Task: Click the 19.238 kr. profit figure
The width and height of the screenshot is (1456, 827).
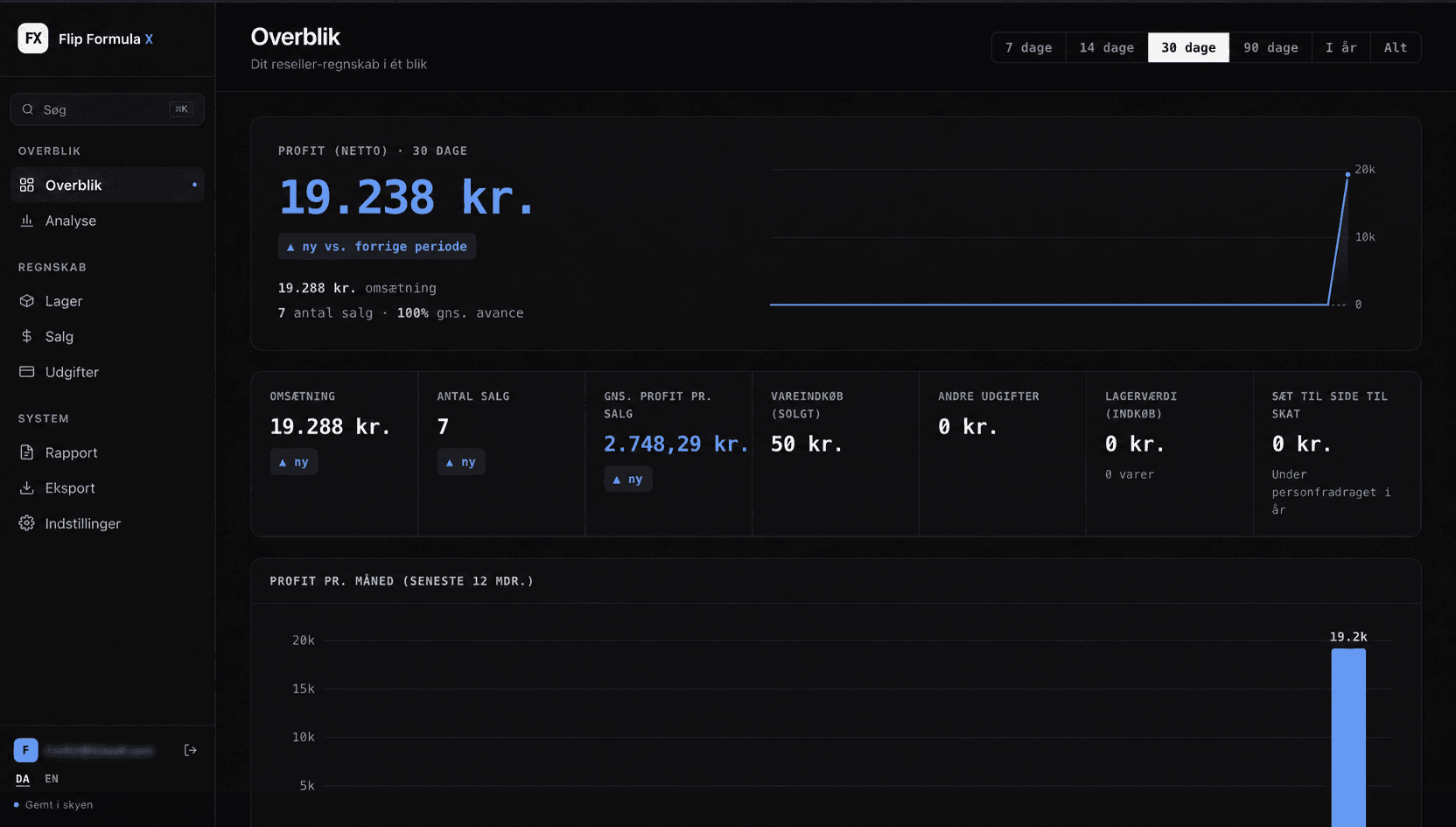Action: coord(406,197)
